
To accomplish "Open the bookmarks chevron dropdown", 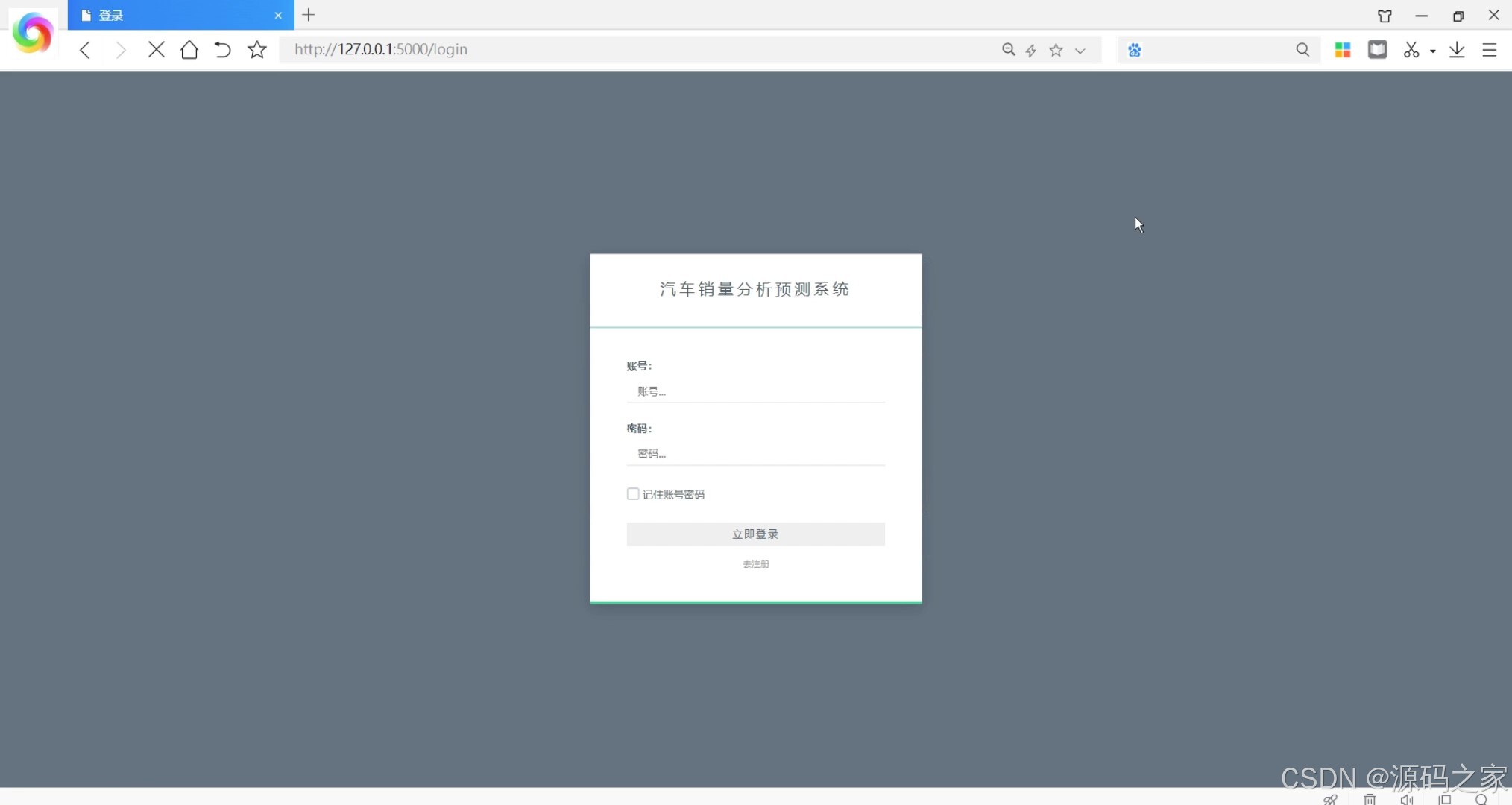I will coord(1080,51).
